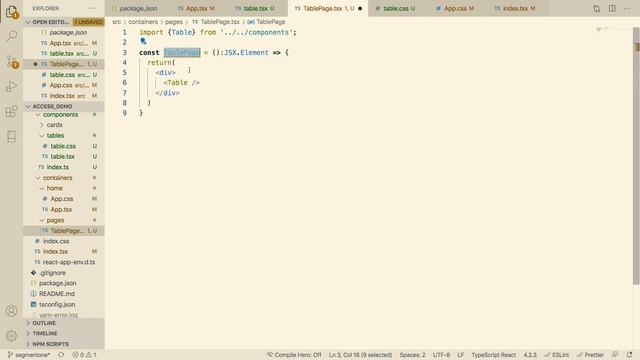Switch to the index.tsx editor tab
The width and height of the screenshot is (640, 360).
pos(518,8)
